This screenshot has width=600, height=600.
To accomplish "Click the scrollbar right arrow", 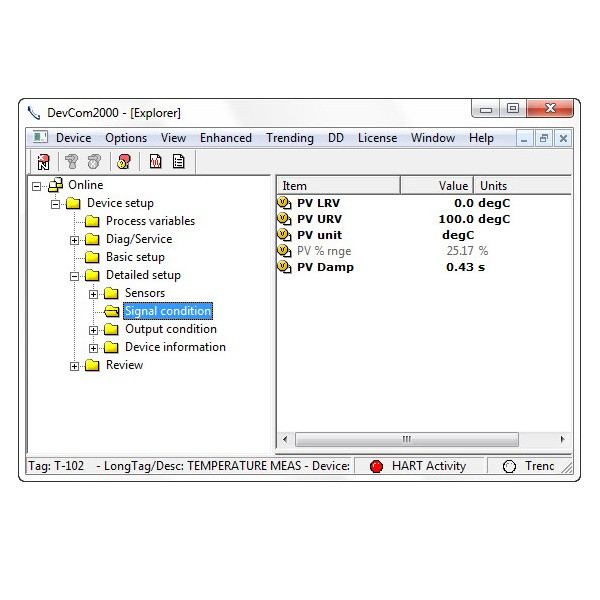I will (x=562, y=439).
